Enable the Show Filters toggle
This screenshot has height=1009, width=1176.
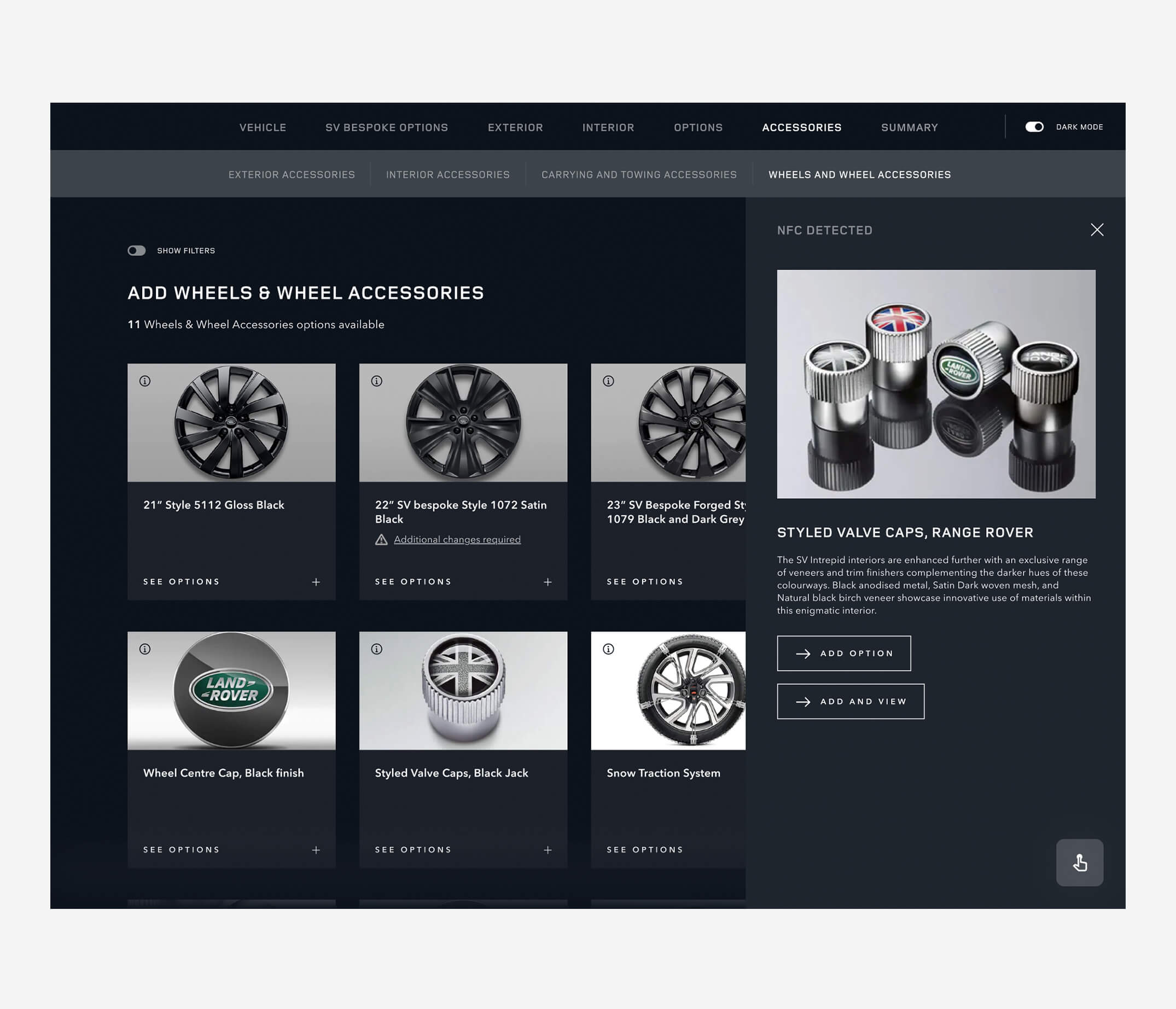coord(137,250)
